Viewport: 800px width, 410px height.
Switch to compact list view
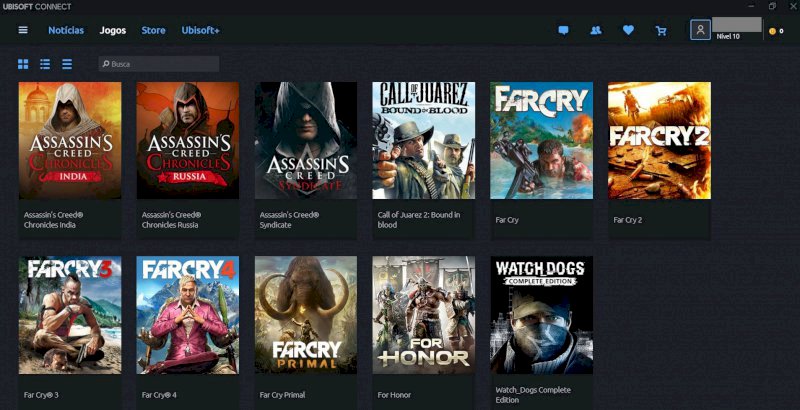pos(67,64)
